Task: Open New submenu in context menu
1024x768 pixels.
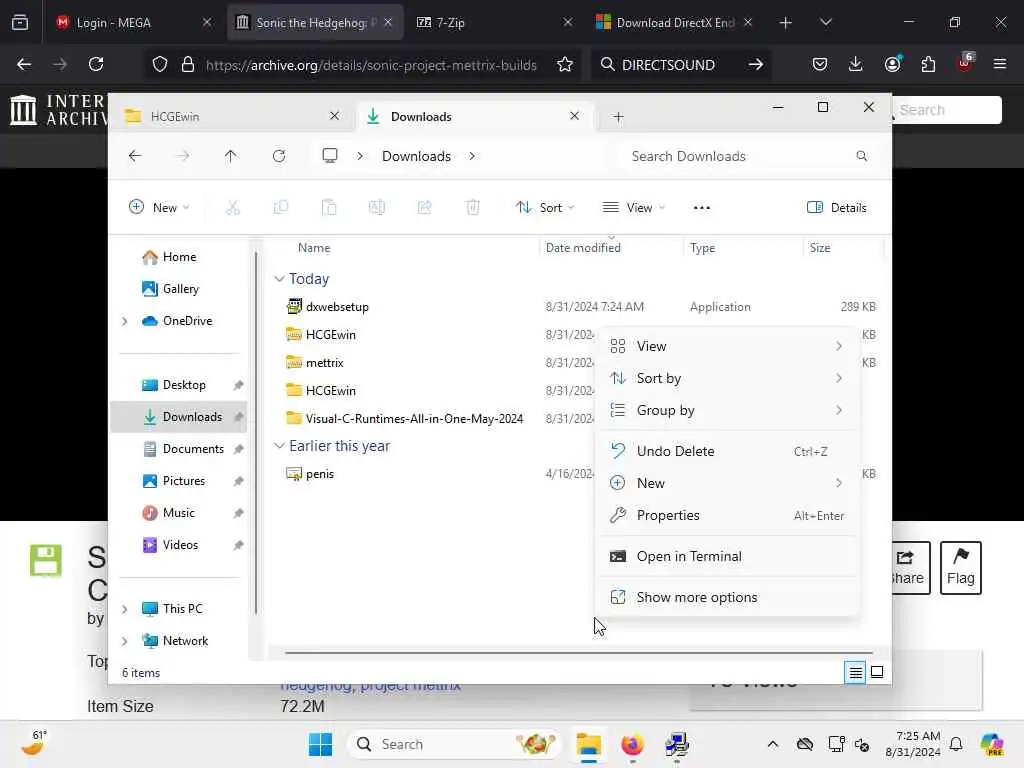Action: click(728, 483)
